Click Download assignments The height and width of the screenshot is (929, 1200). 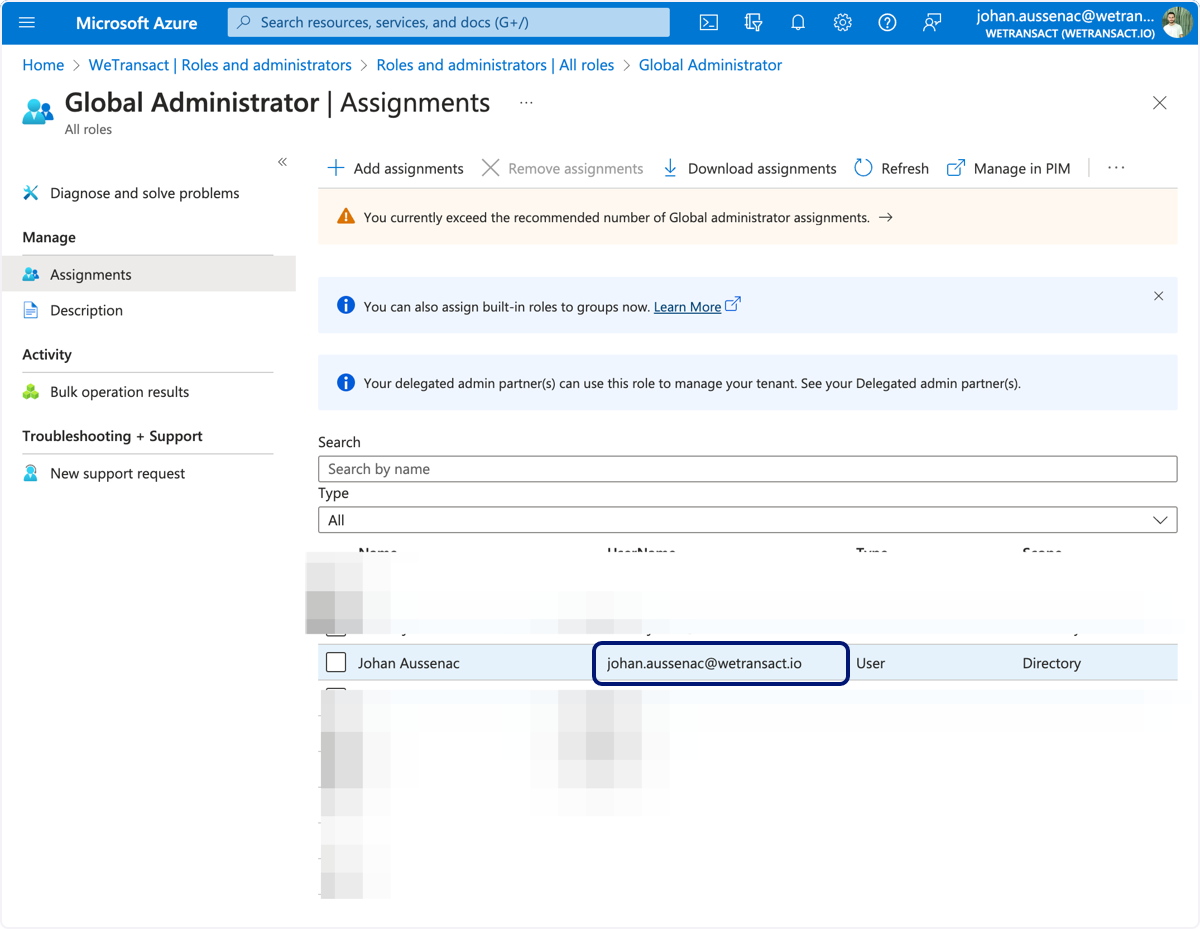[x=749, y=168]
